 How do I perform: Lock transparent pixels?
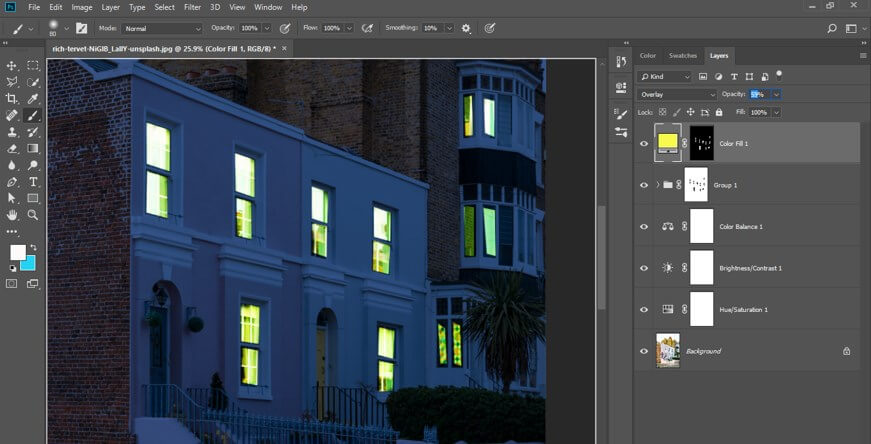point(662,112)
